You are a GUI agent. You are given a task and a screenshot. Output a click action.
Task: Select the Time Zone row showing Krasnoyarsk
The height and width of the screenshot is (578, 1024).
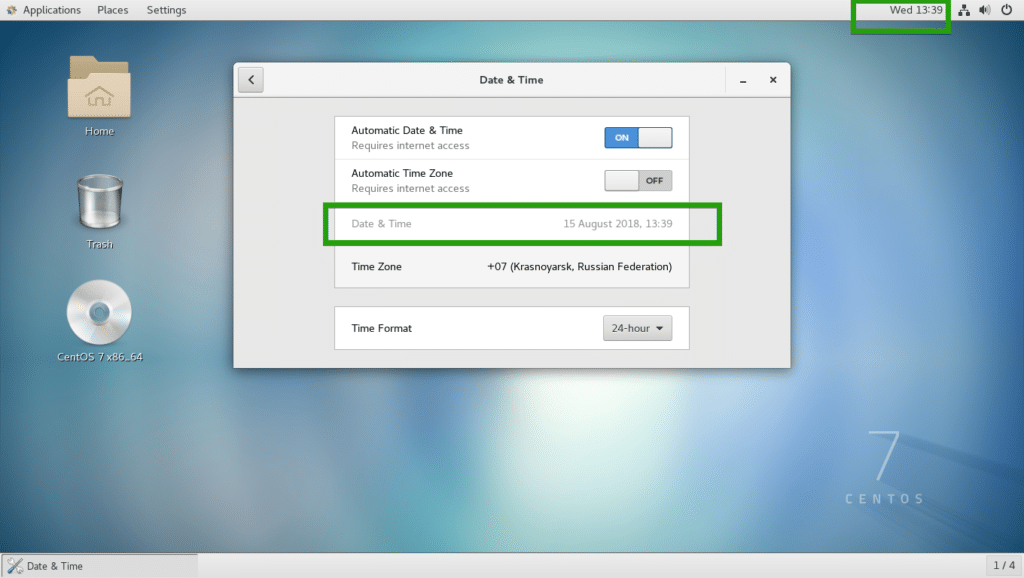[511, 266]
